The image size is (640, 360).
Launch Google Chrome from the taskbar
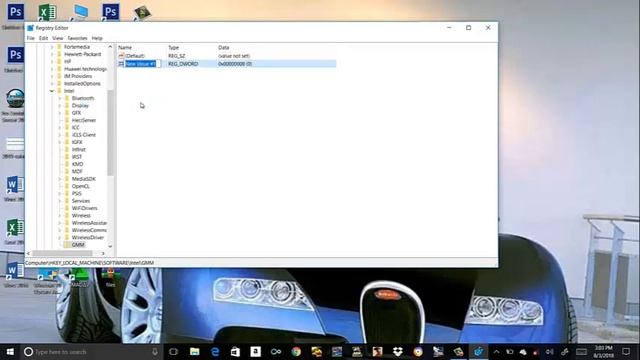[x=296, y=351]
